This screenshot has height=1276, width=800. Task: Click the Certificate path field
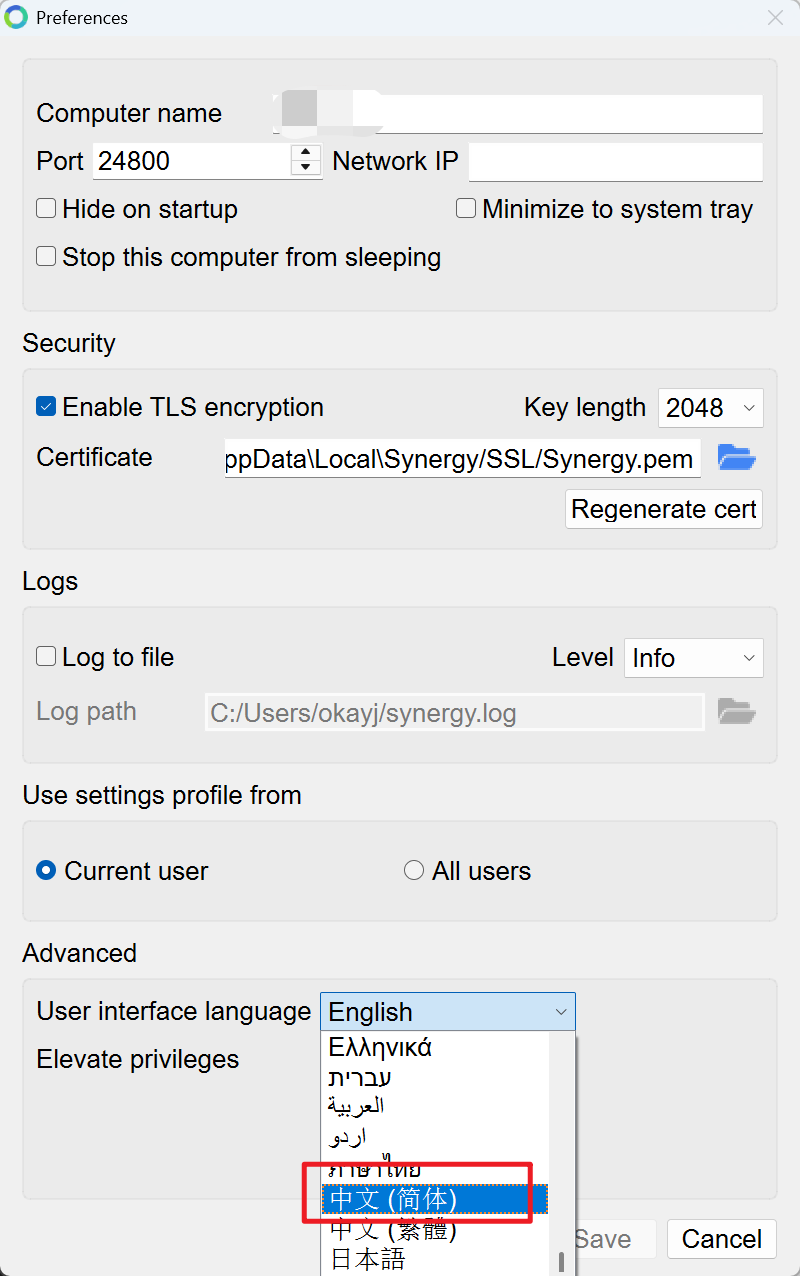click(x=462, y=459)
